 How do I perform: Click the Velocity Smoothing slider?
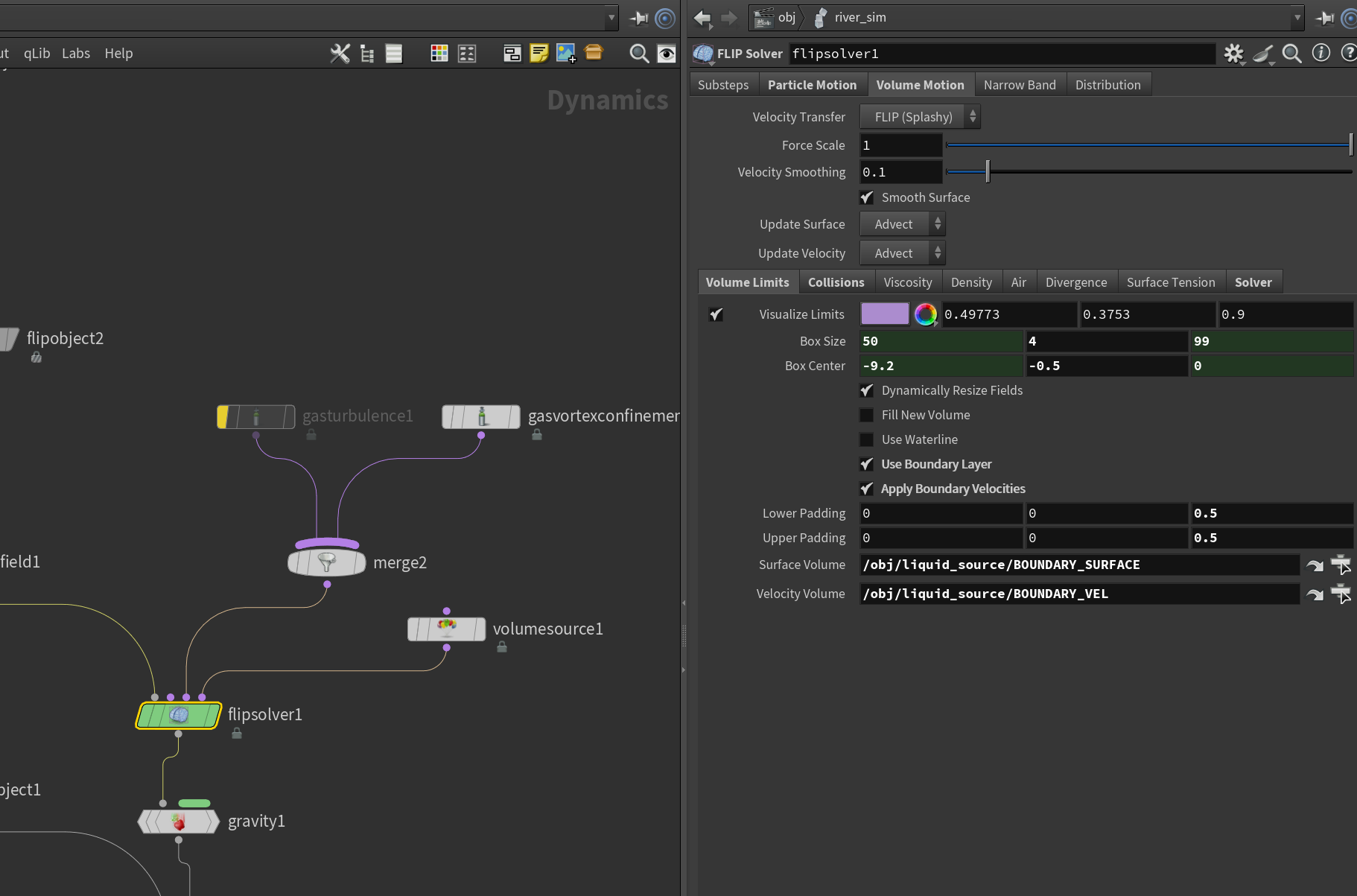coord(1148,172)
